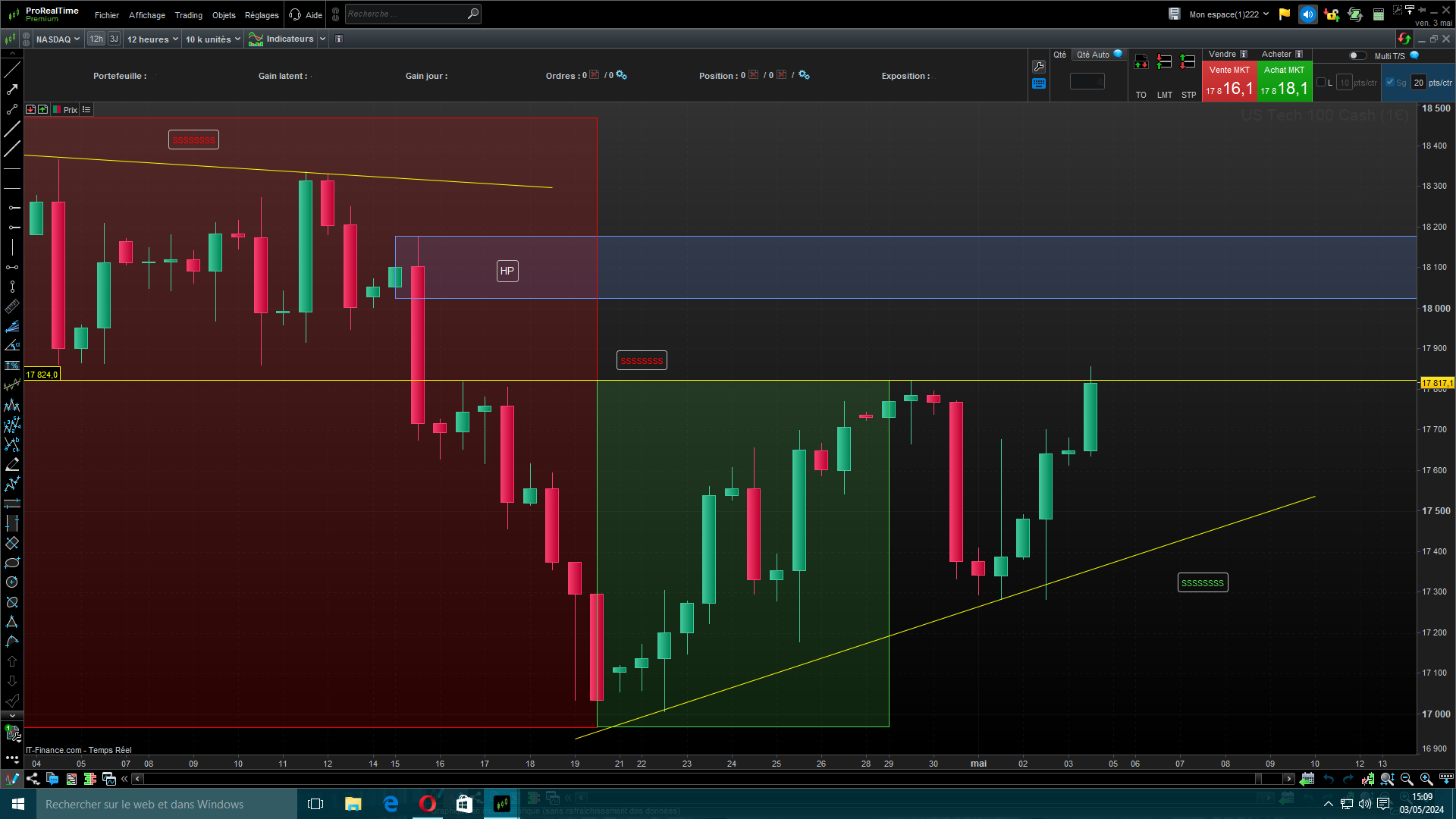Select the STP stop order icon
Screen dimensions: 1456x819
1188,62
